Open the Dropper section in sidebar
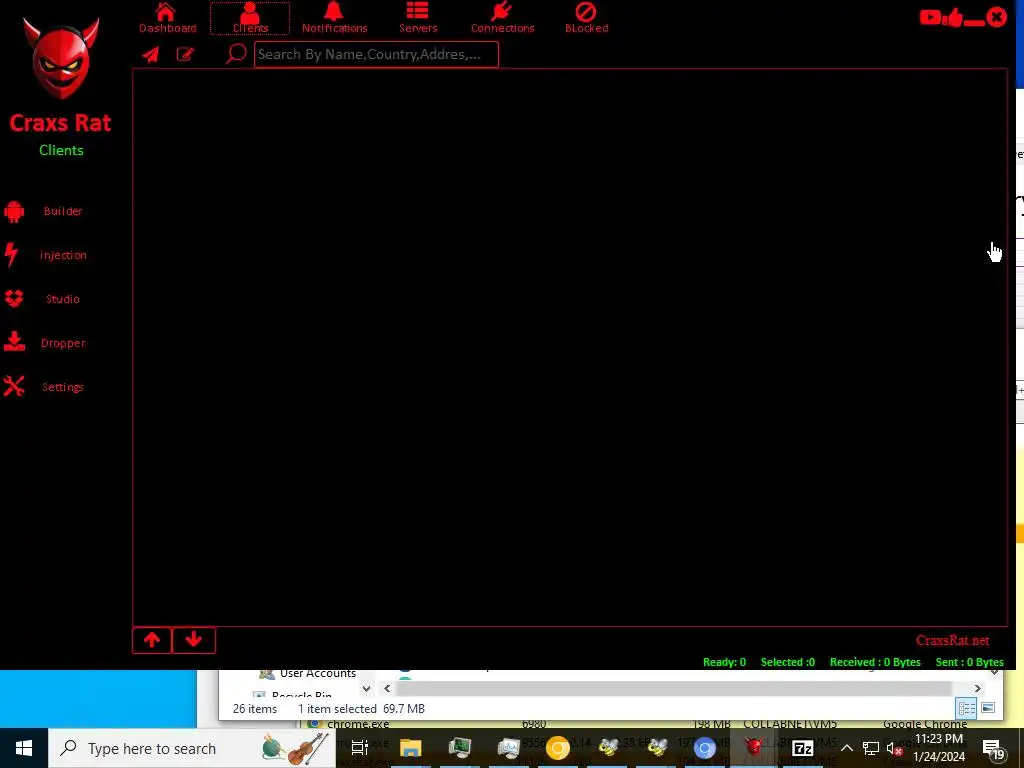The height and width of the screenshot is (768, 1024). click(44, 342)
